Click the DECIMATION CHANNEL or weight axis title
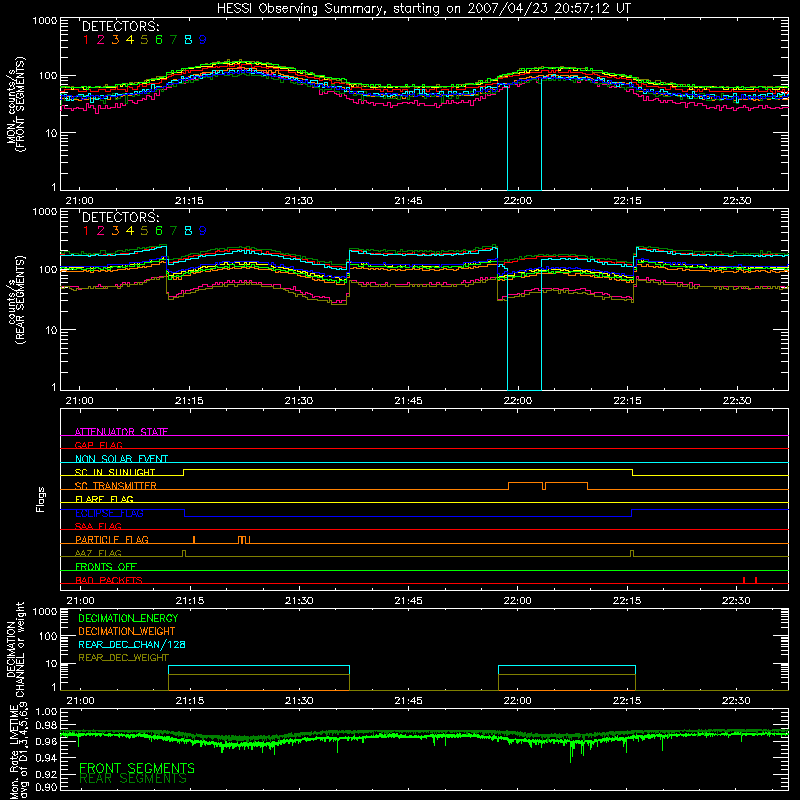Viewport: 800px width, 800px height. (16, 650)
